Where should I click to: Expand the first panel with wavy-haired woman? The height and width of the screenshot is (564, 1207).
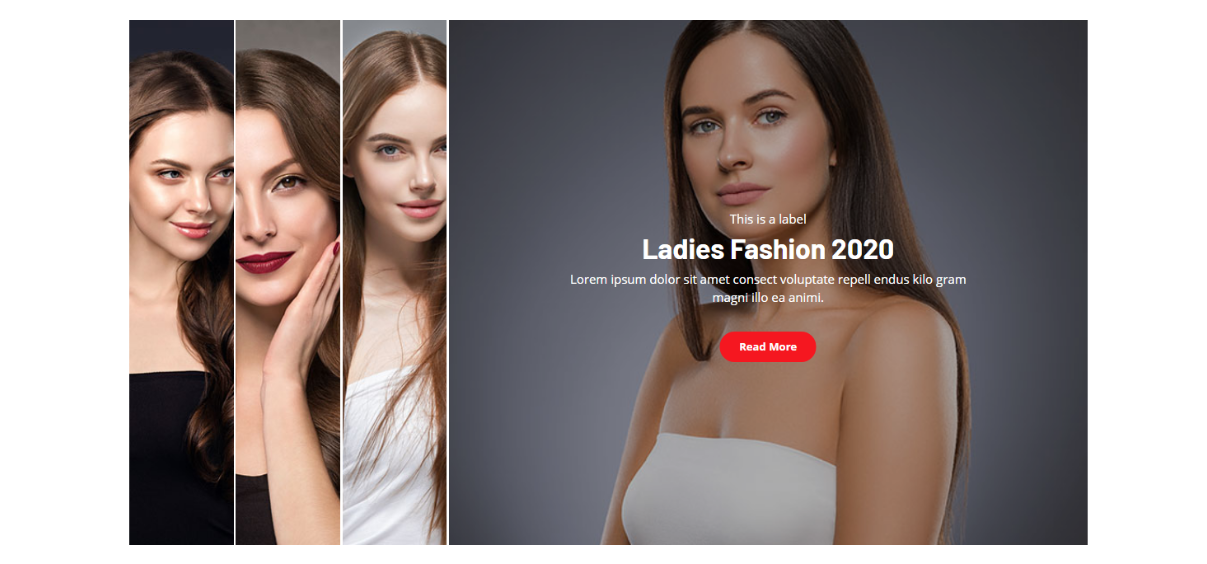pos(181,282)
